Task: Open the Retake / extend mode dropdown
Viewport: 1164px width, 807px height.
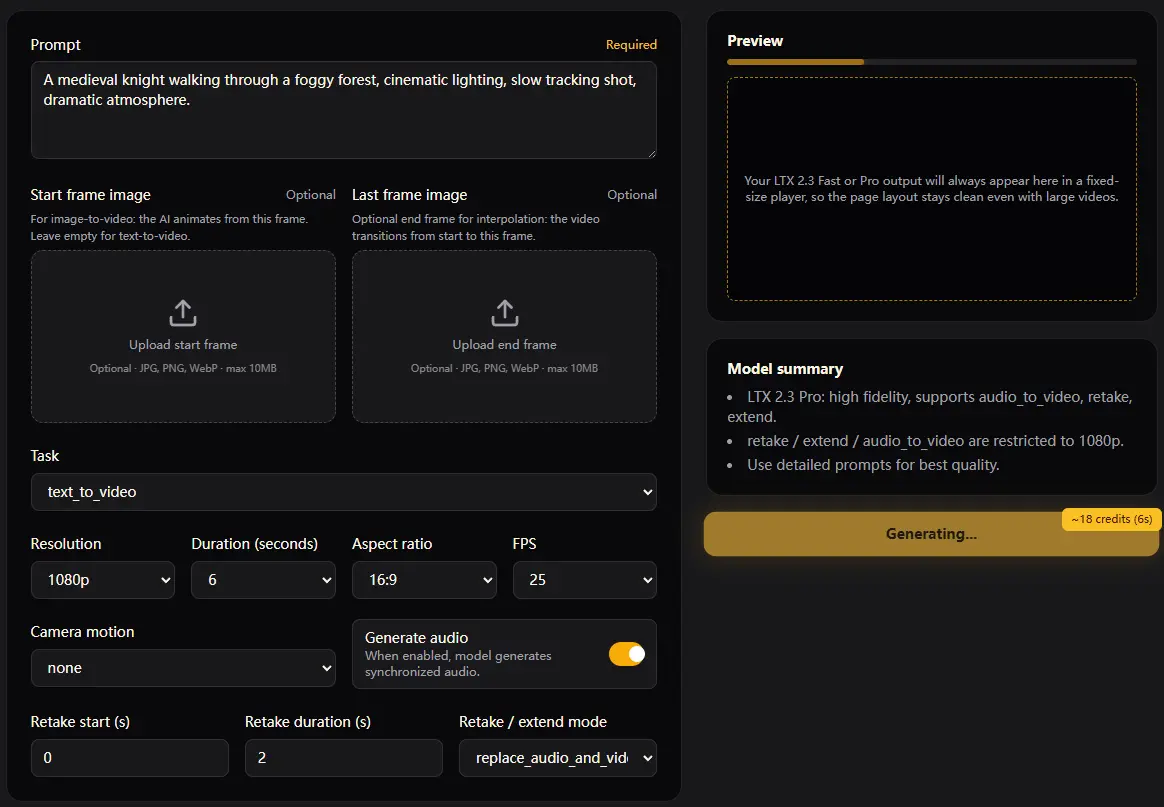Action: pos(557,758)
